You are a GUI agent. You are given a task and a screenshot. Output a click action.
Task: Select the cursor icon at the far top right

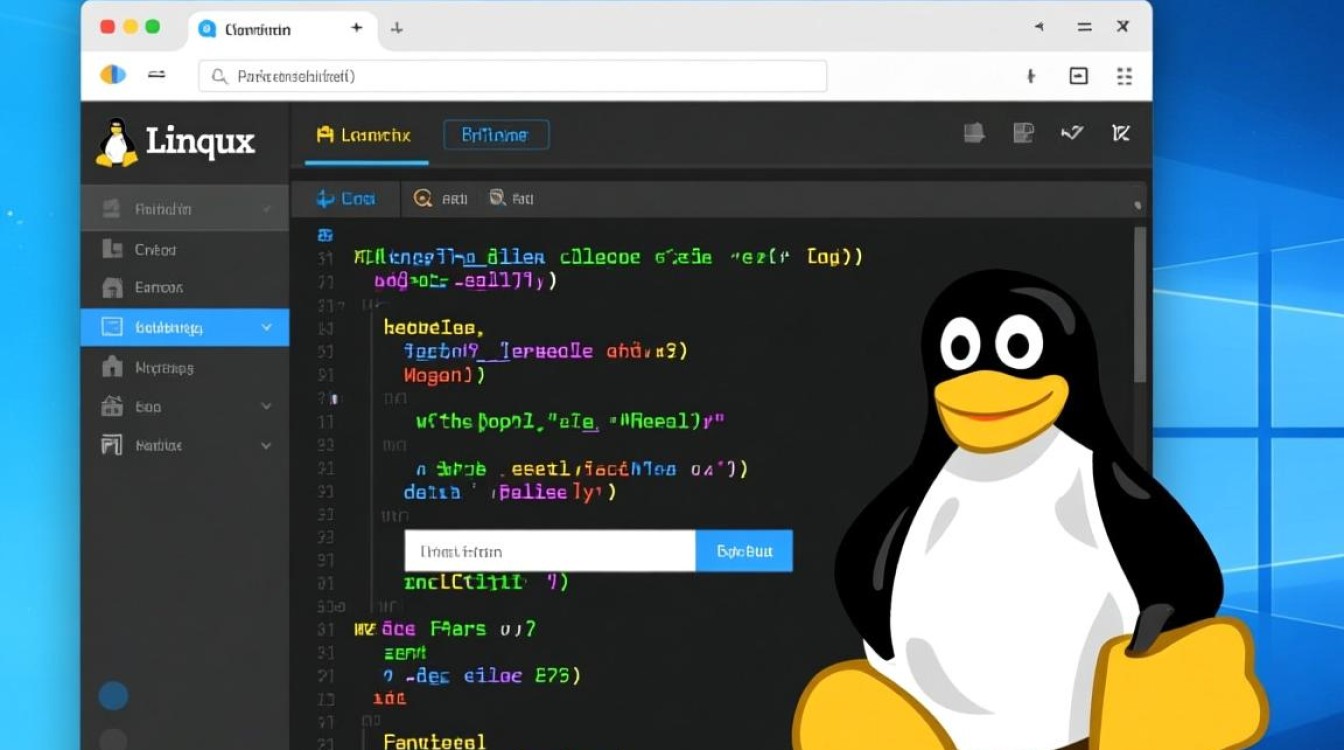pyautogui.click(x=1121, y=132)
